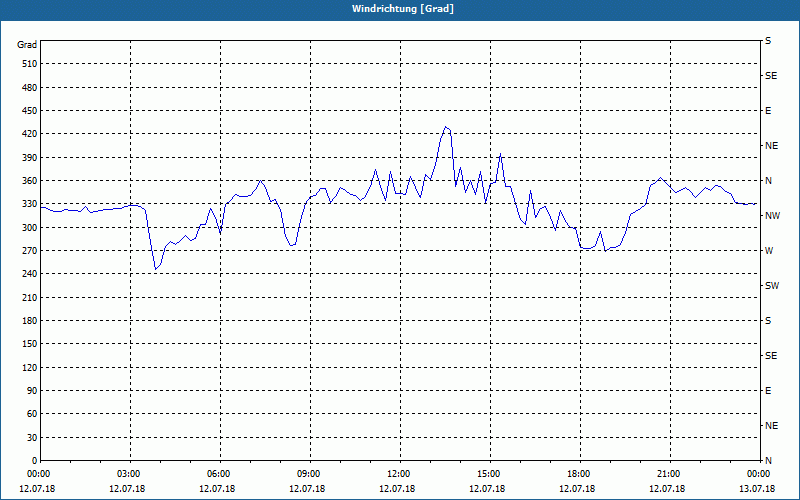
Task: Click the NW compass label
Action: coord(773,216)
